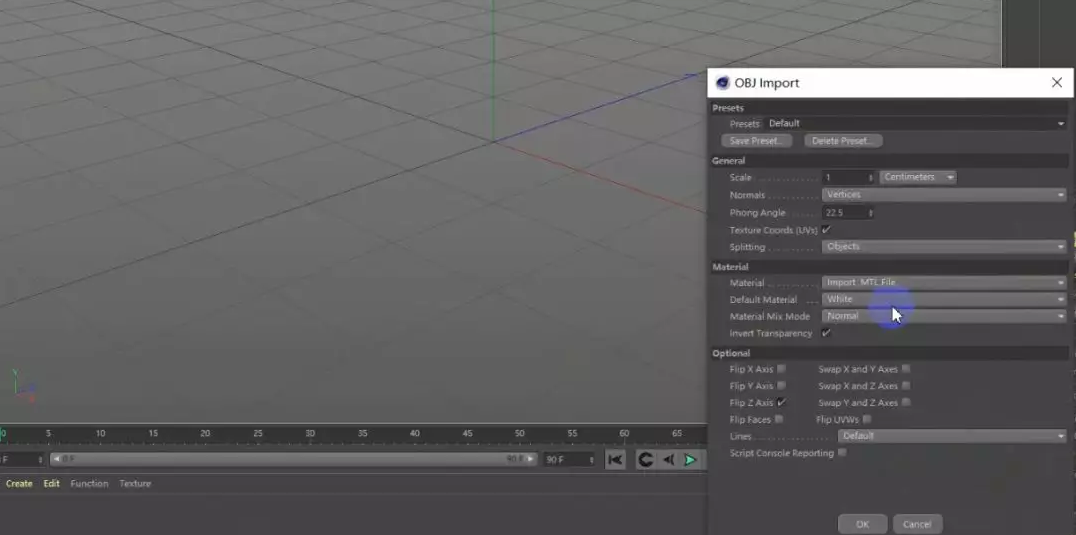Uncheck Flip Z Axis
1076x535 pixels.
click(781, 403)
